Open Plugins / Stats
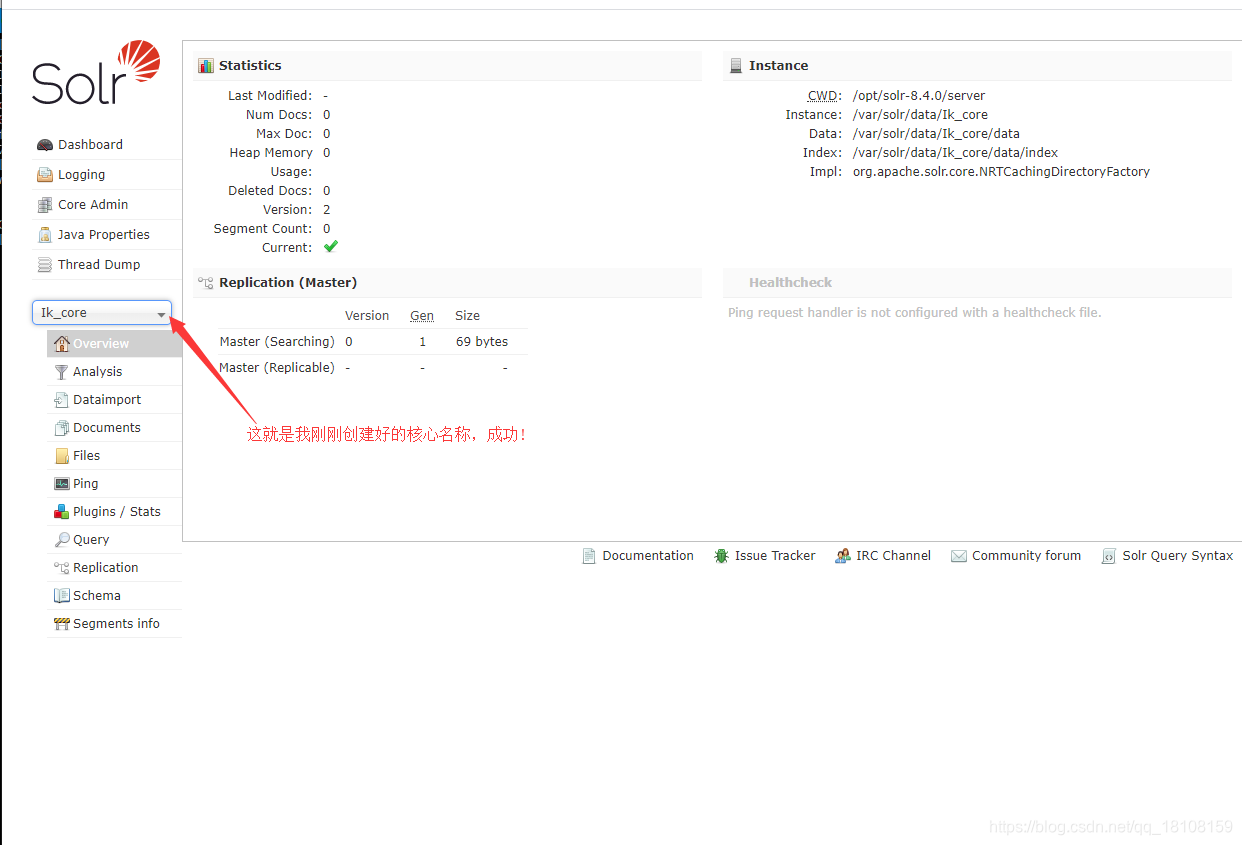The height and width of the screenshot is (845, 1242). click(x=116, y=511)
